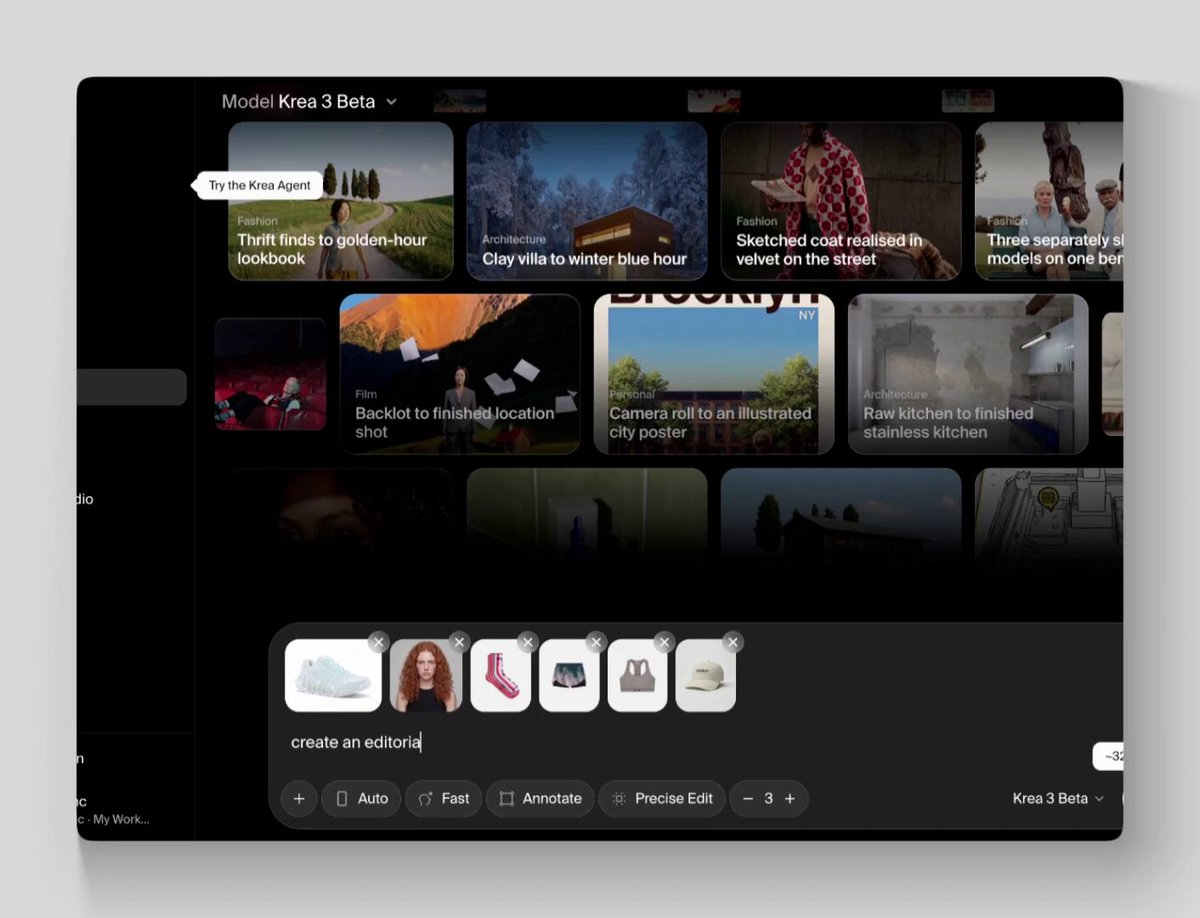Toggle the Precise Edit option
1200x918 pixels.
[x=661, y=798]
